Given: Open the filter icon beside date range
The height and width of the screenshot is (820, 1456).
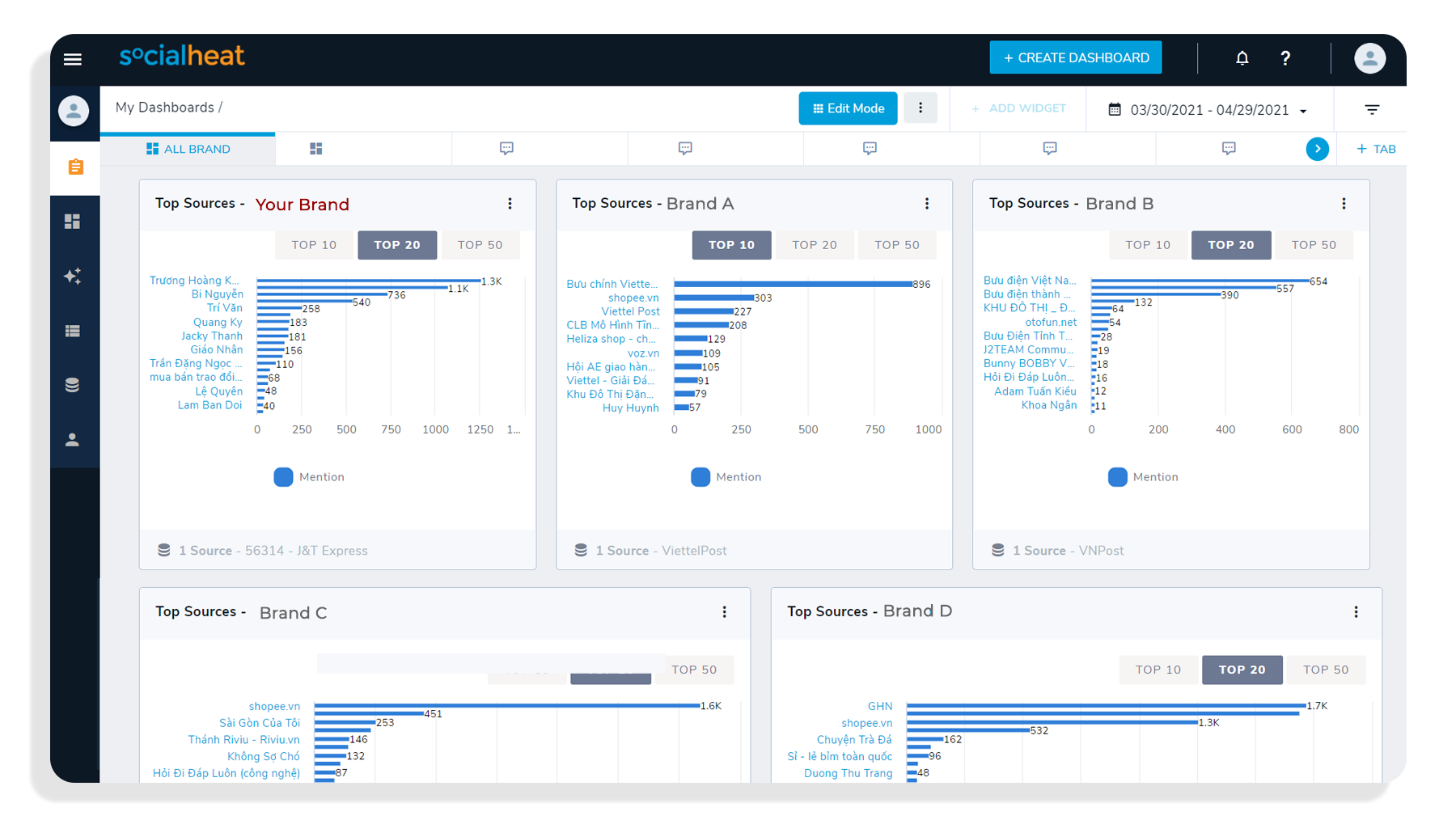Looking at the screenshot, I should 1371,109.
